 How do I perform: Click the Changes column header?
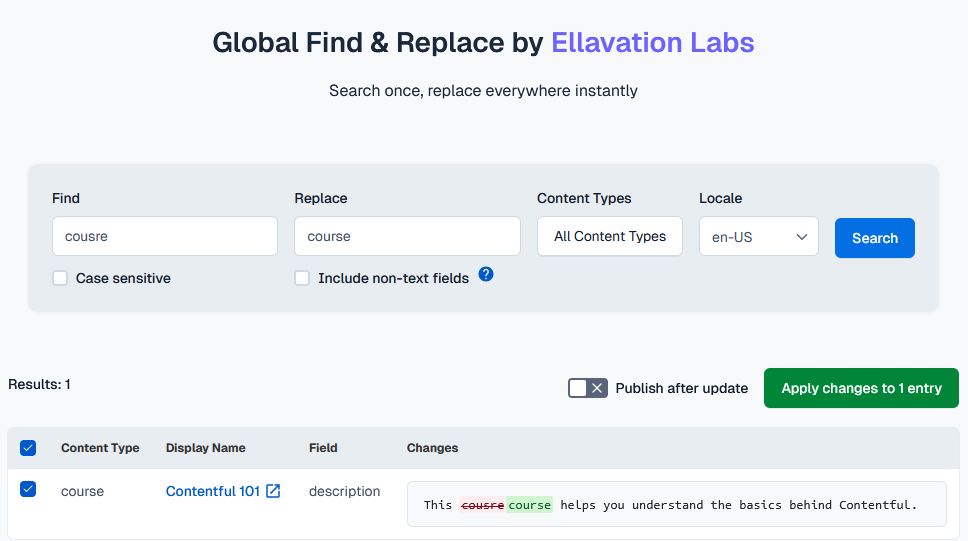432,448
